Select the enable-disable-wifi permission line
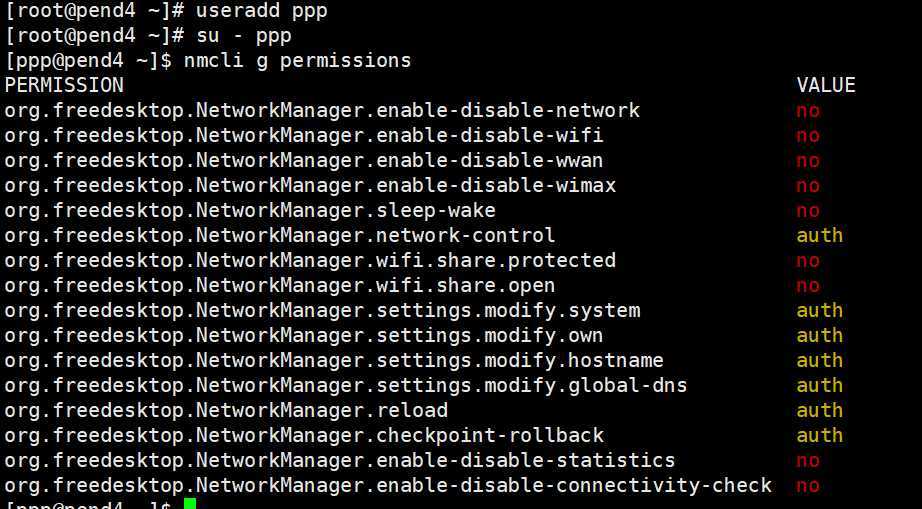This screenshot has width=922, height=509. [x=304, y=135]
